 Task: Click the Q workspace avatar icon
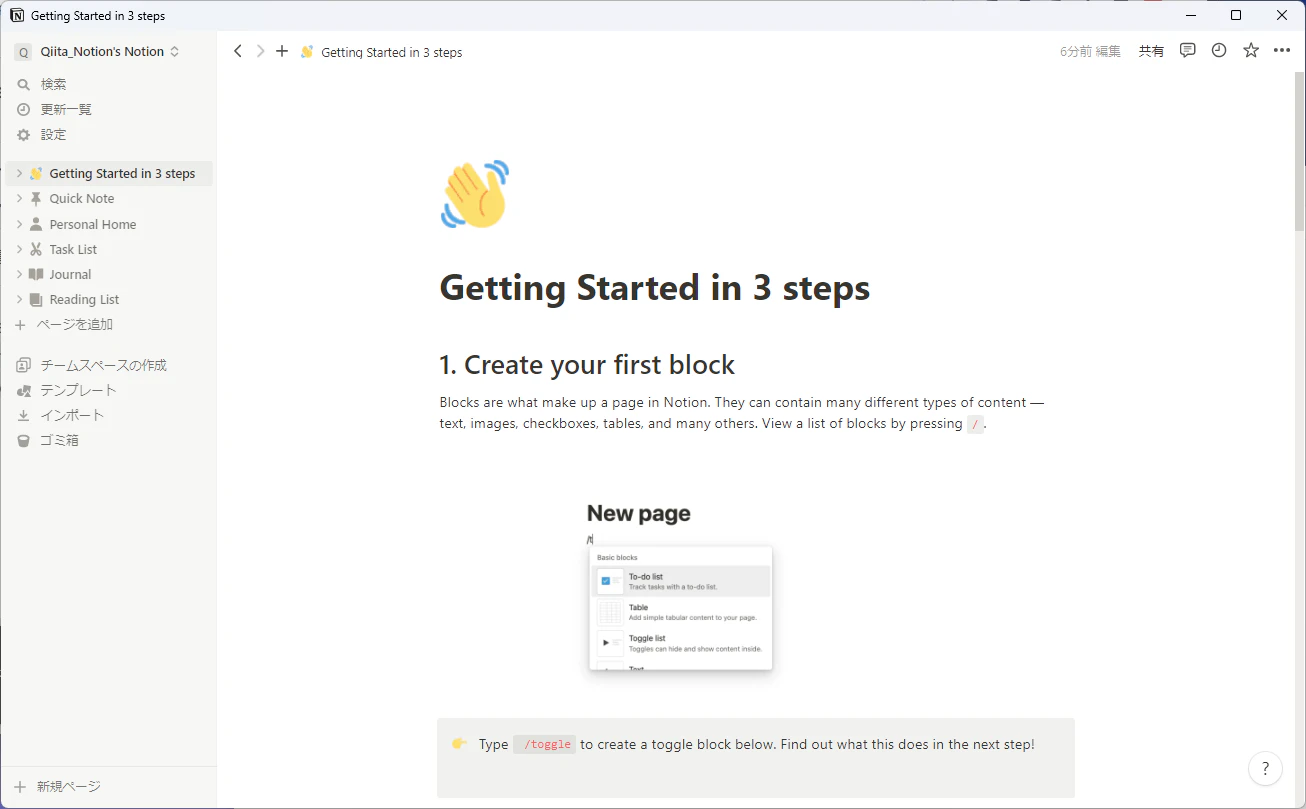23,52
